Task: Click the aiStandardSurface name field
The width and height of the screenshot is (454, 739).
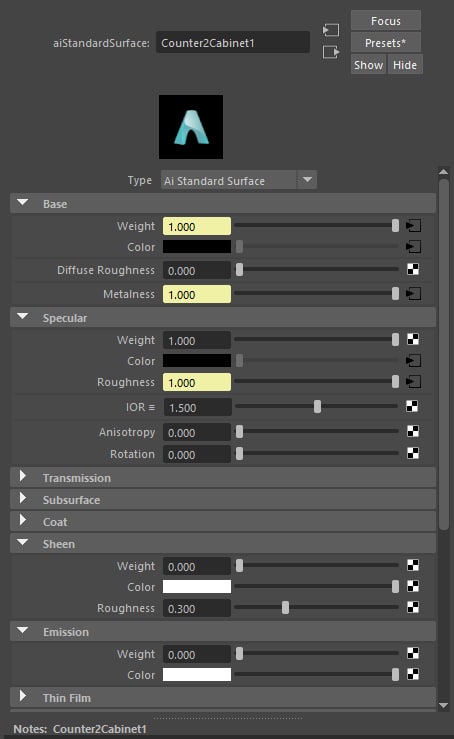Action: tap(233, 42)
